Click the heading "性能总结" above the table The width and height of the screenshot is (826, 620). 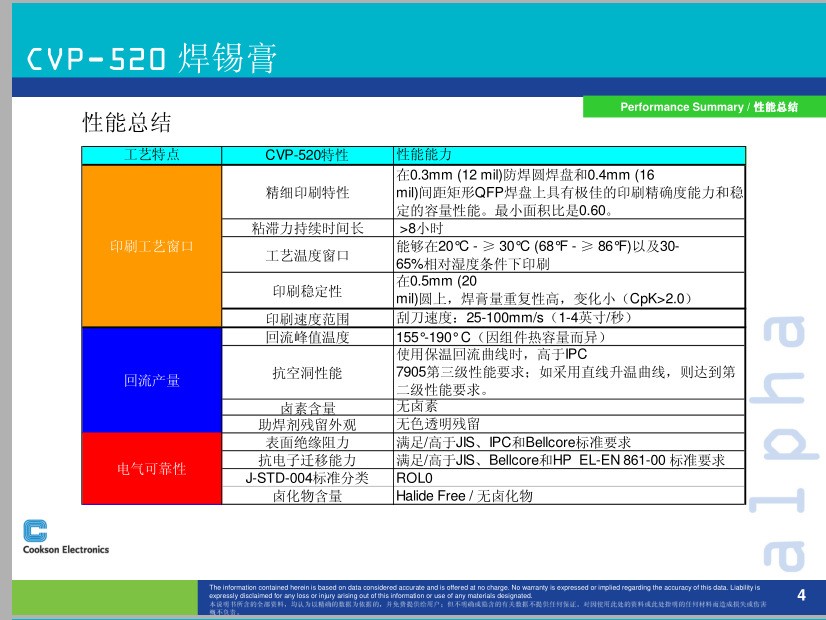(127, 122)
